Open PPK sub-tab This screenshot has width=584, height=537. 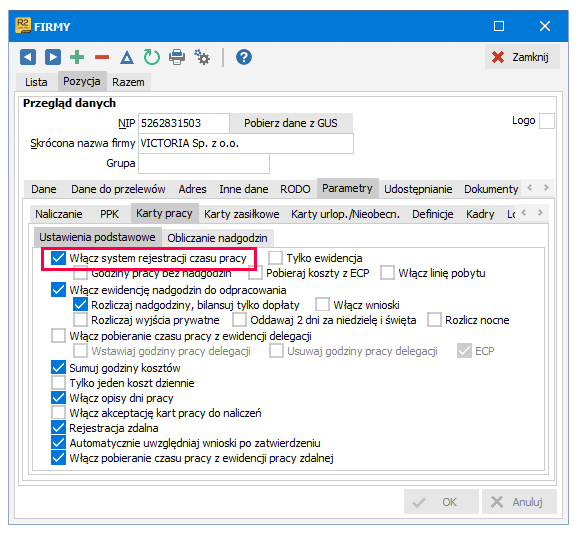pos(109,214)
